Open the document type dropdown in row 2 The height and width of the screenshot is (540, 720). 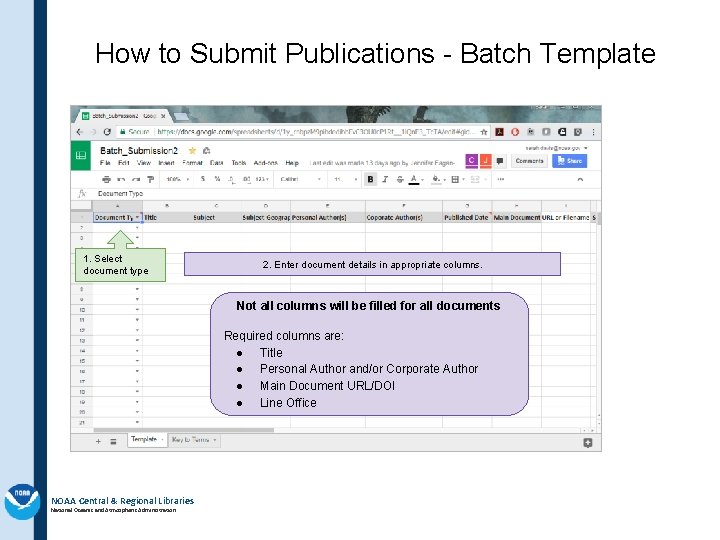point(137,228)
